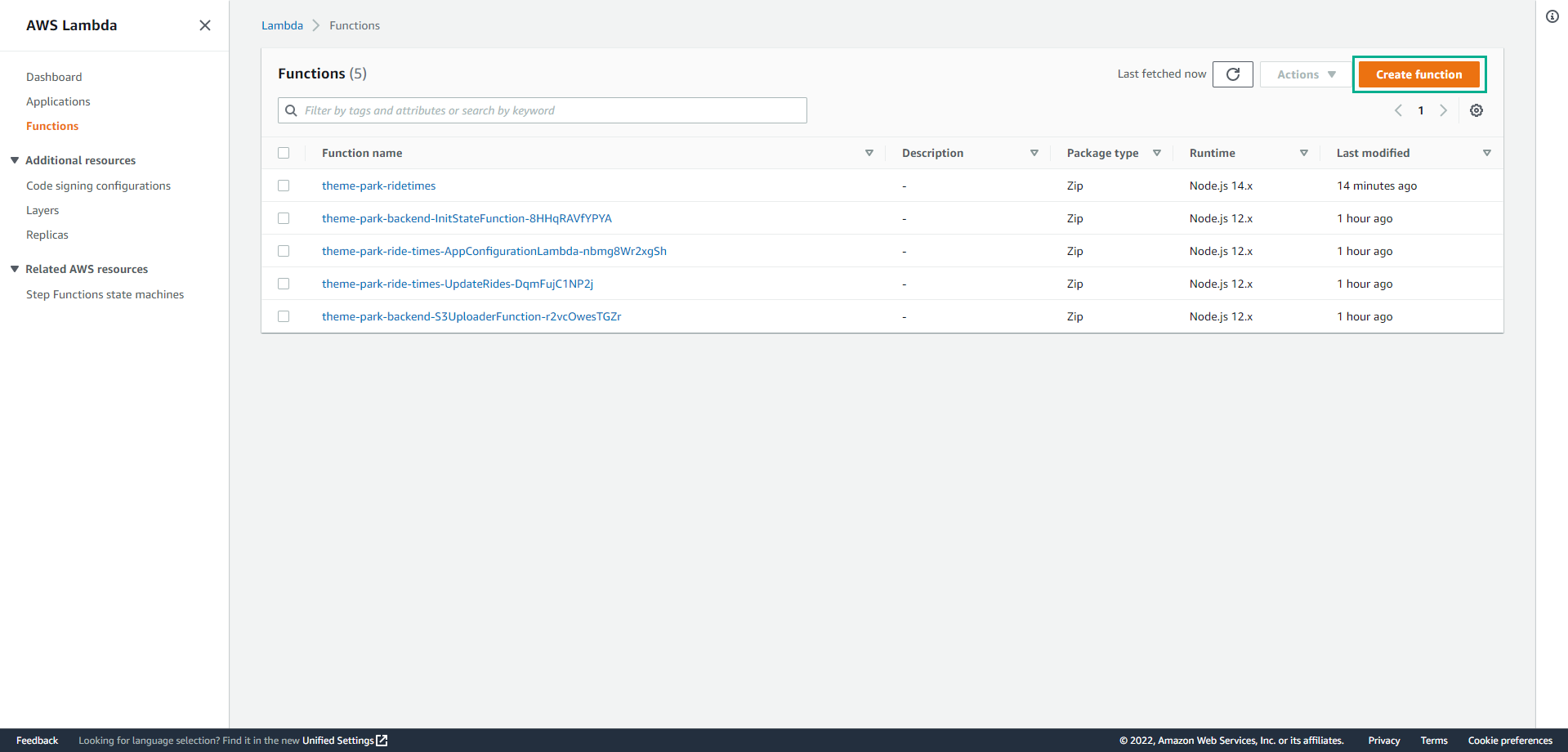Refresh the functions list
Image resolution: width=1568 pixels, height=752 pixels.
1233,74
